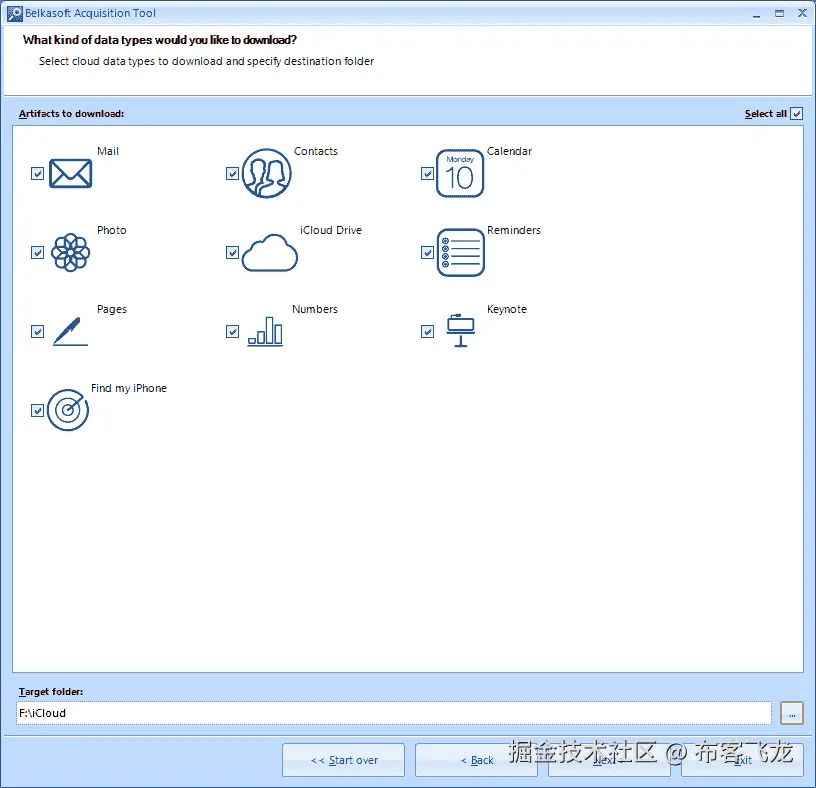Uncheck the Calendar checkbox

[427, 173]
